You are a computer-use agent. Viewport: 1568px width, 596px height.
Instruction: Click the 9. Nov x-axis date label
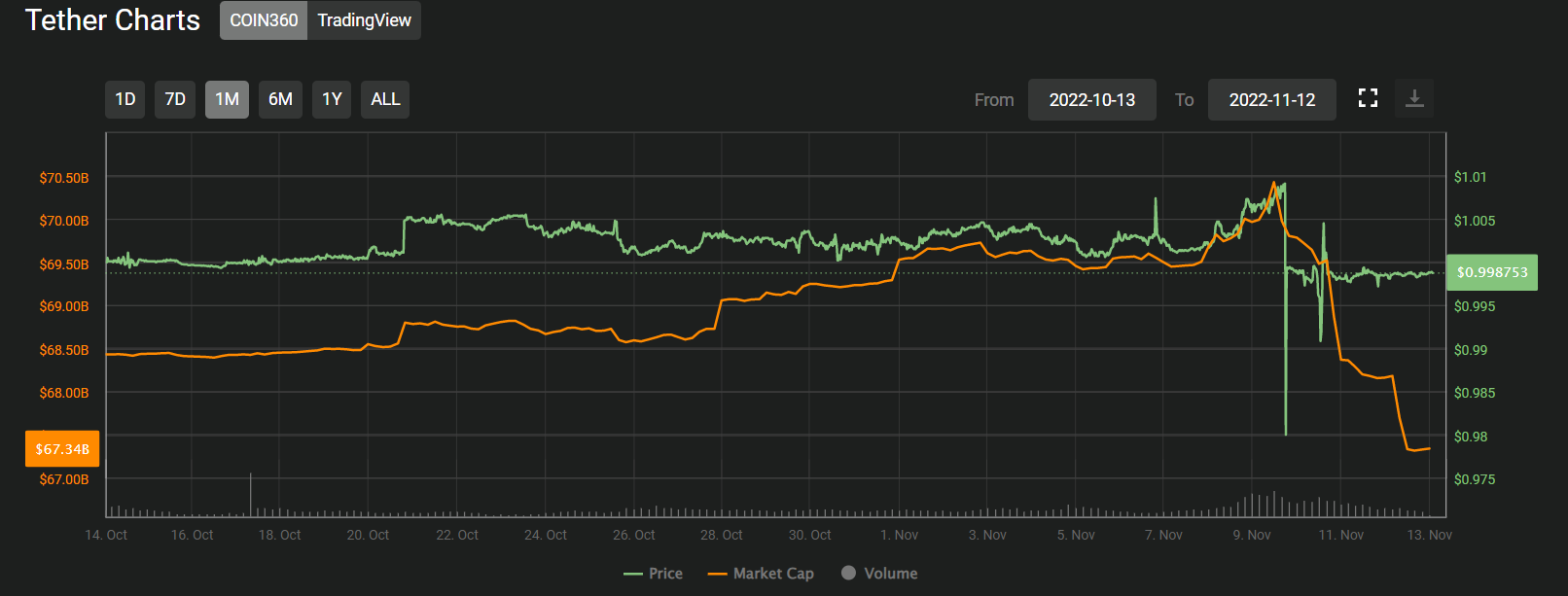[1252, 535]
